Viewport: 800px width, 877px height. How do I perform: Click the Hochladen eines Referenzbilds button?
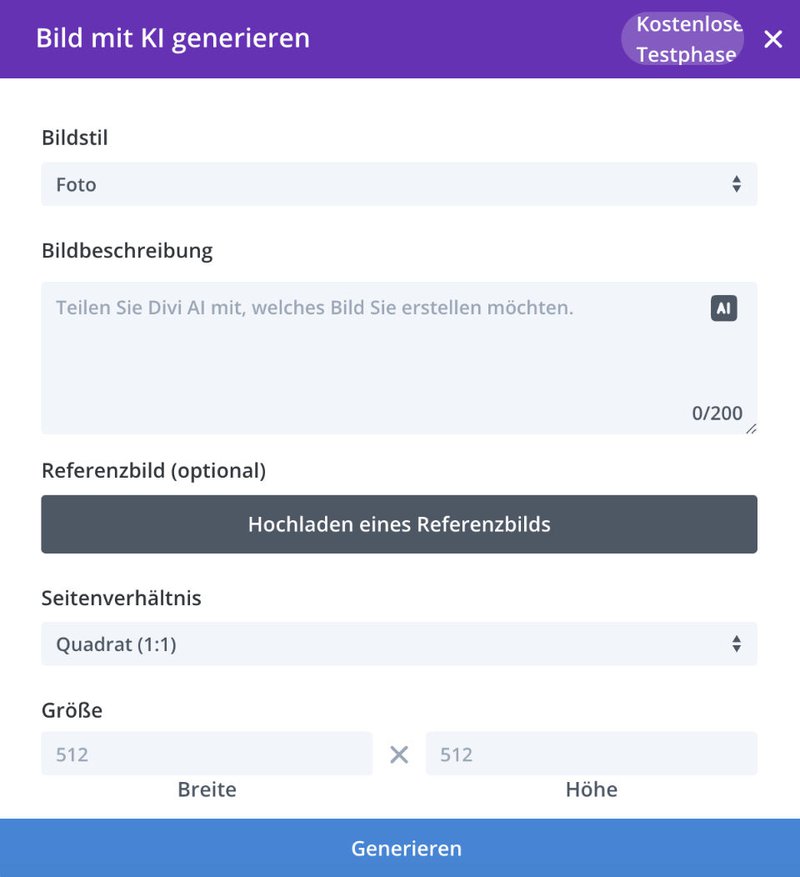[x=400, y=523]
